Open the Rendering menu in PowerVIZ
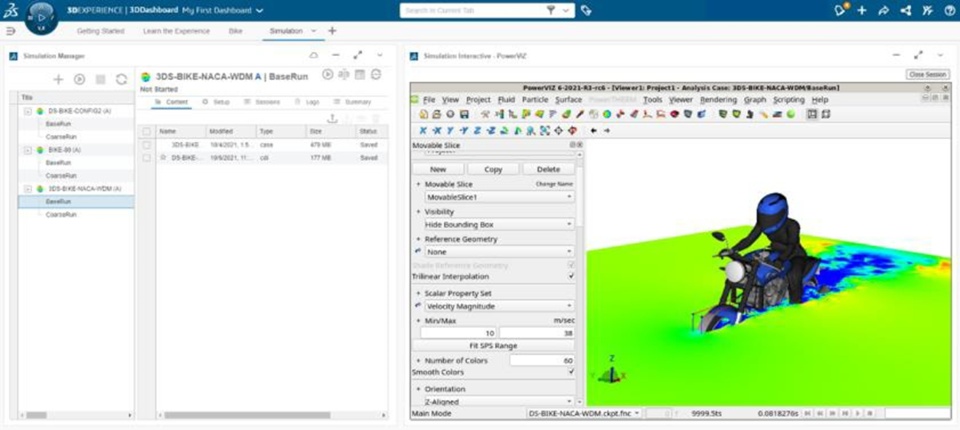The height and width of the screenshot is (430, 960). [719, 99]
